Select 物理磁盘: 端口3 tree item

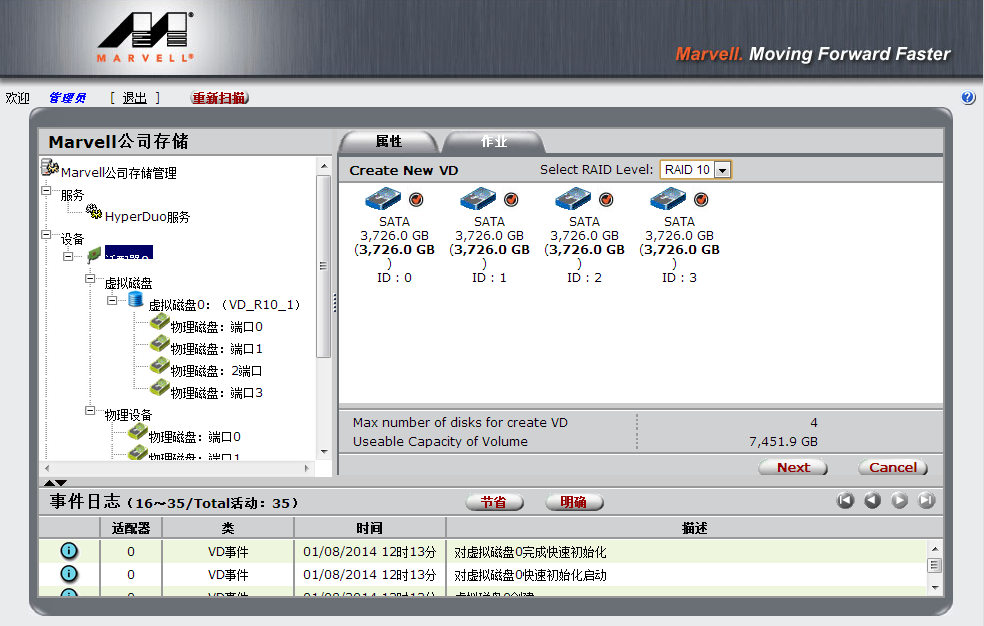point(217,393)
